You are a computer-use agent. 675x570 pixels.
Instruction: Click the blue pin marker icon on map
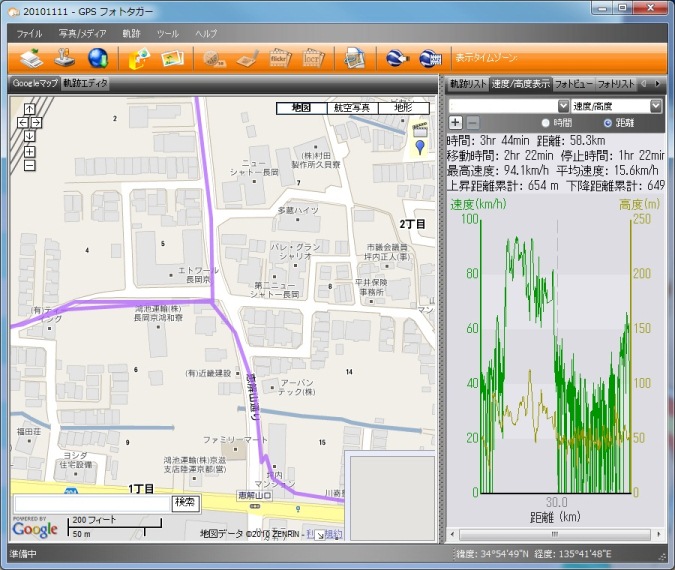click(420, 147)
